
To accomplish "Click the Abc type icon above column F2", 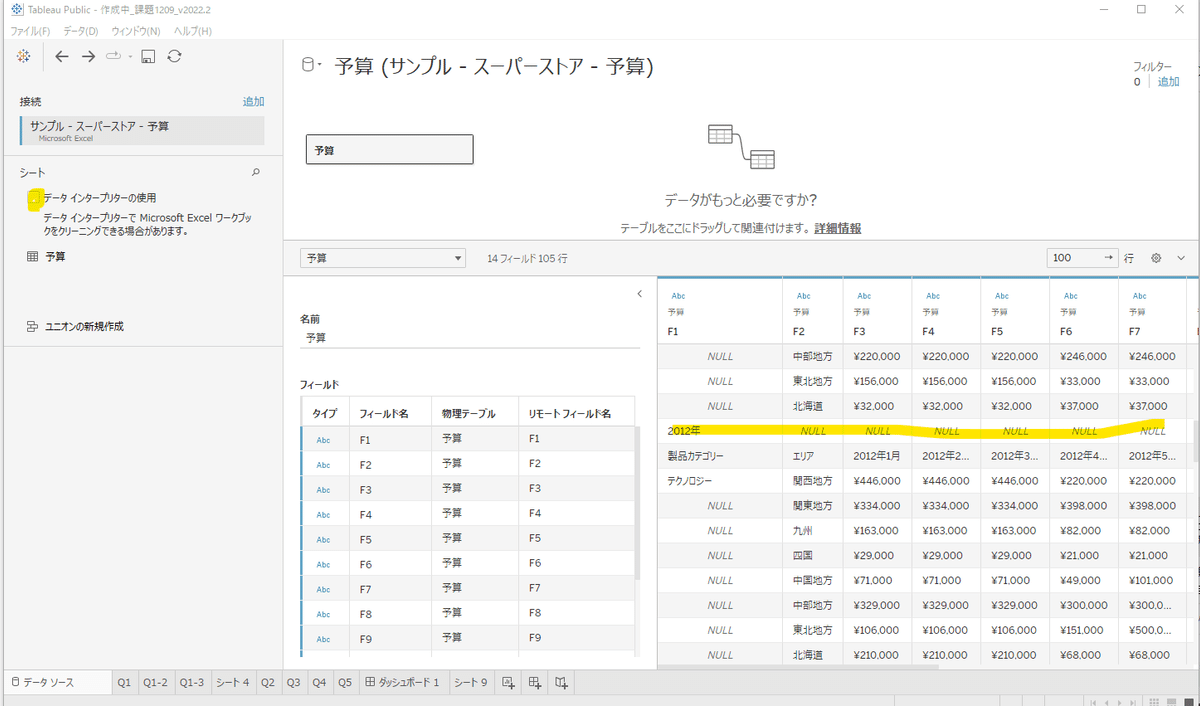I will (x=803, y=296).
